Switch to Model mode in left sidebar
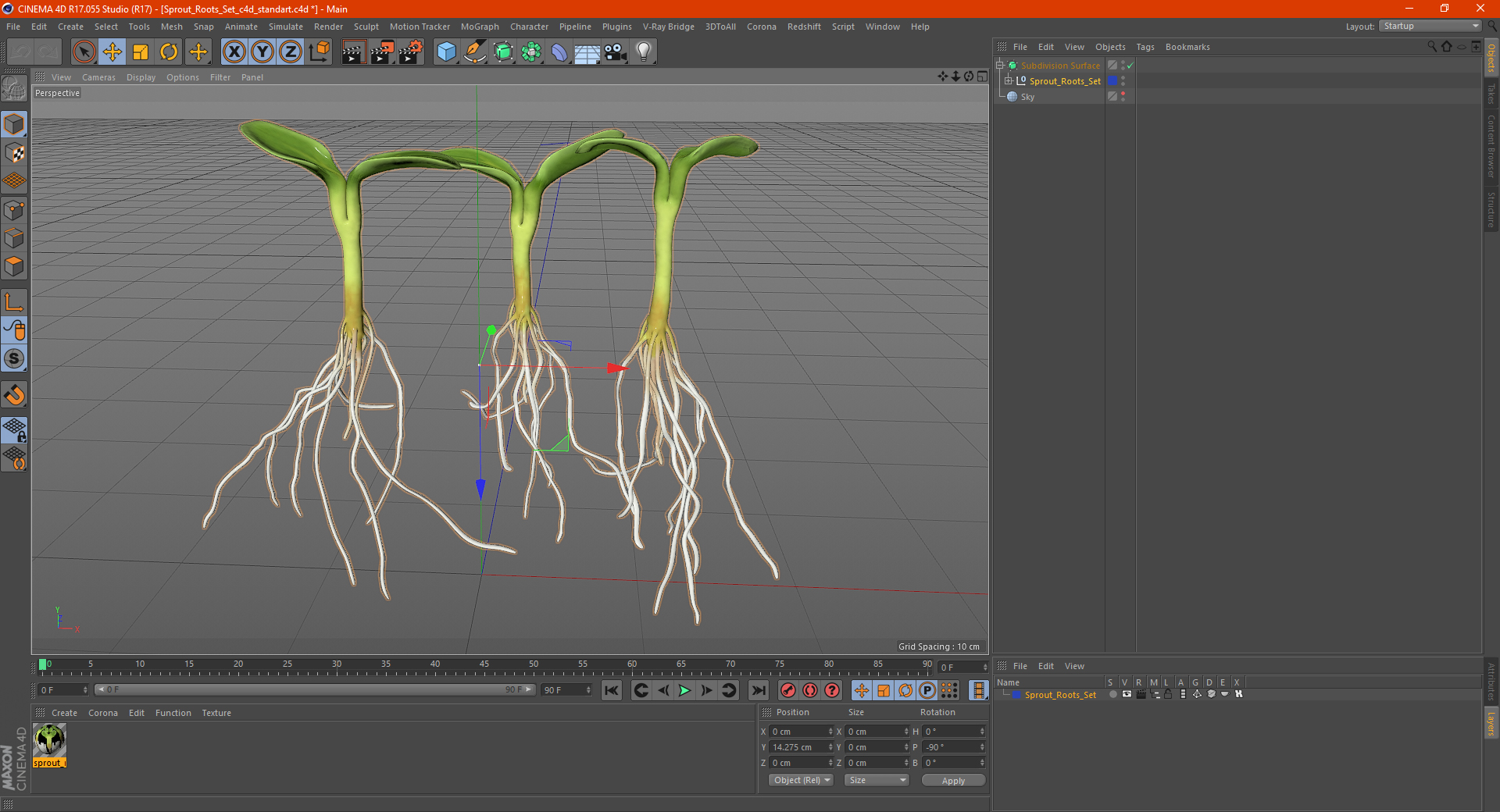Image resolution: width=1500 pixels, height=812 pixels. [14, 124]
